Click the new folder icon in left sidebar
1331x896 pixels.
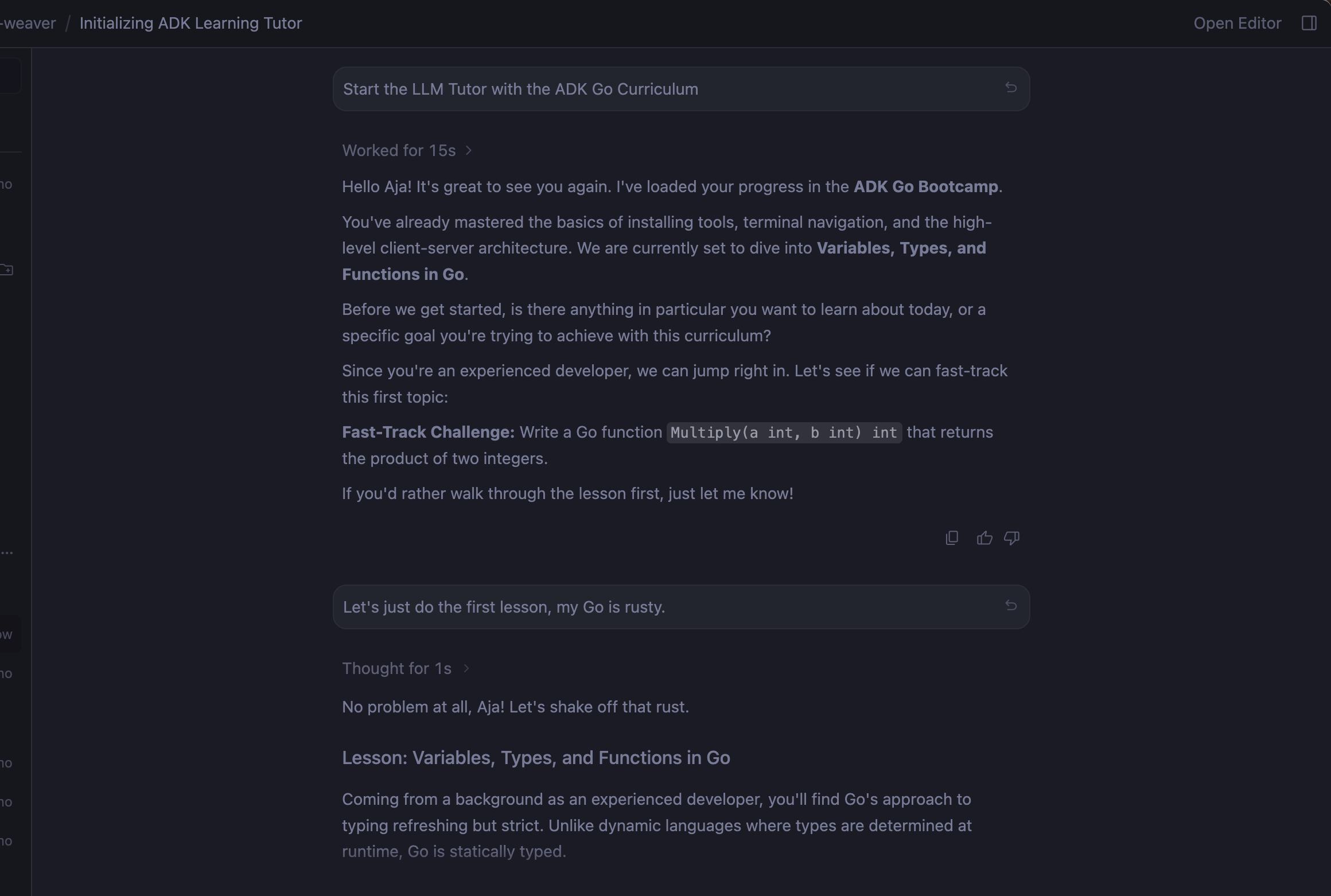tap(7, 270)
